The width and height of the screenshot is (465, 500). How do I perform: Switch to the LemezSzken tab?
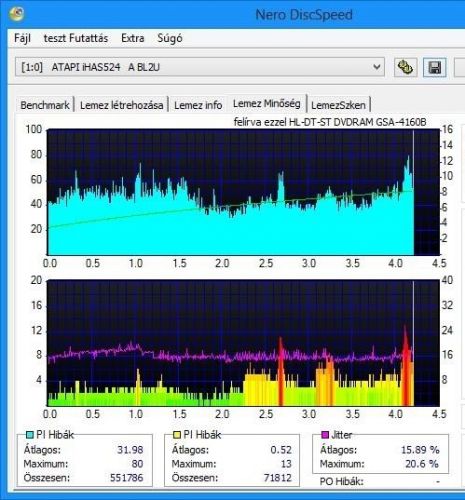338,105
